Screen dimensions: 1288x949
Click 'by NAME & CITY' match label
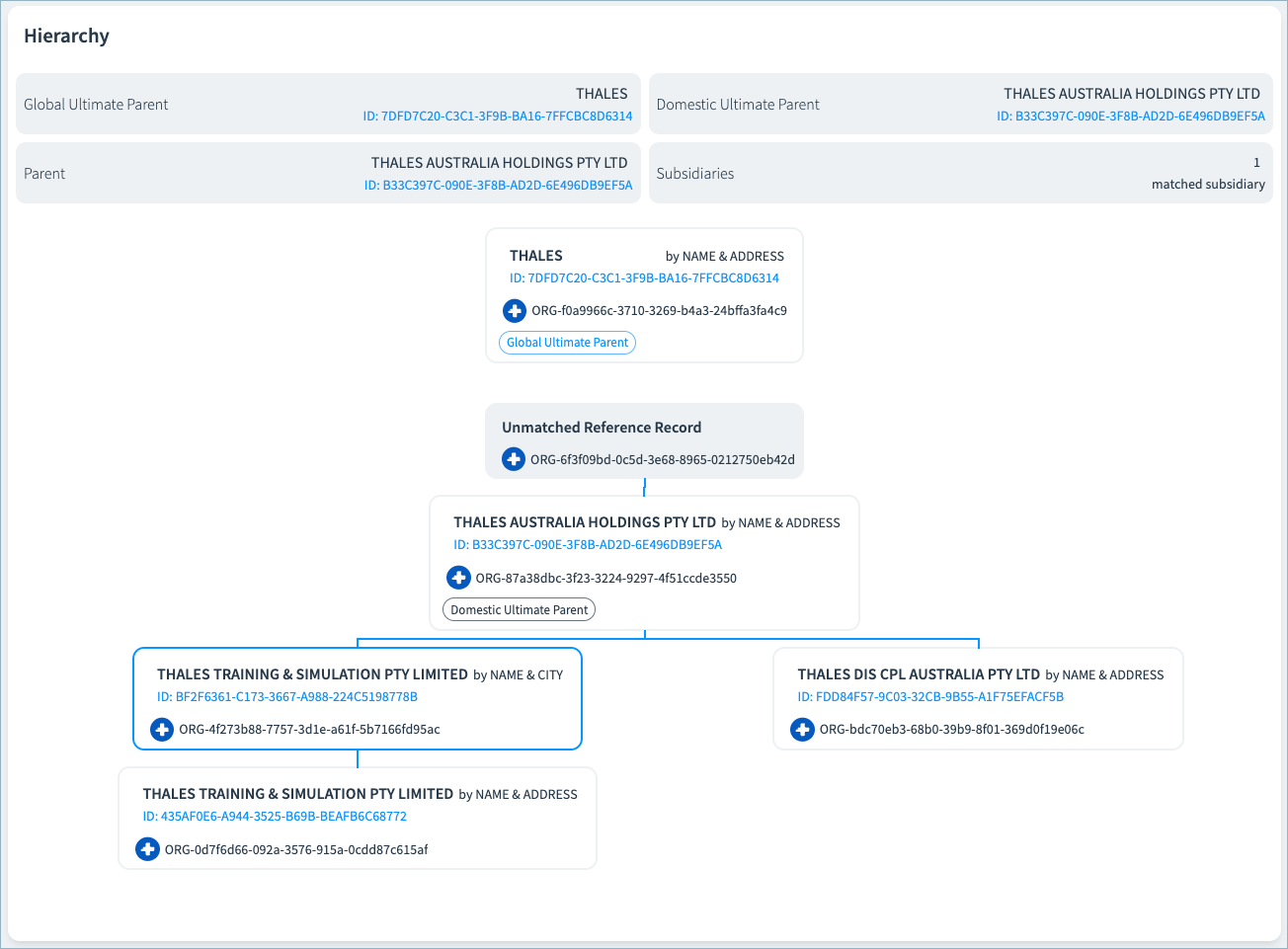(x=519, y=675)
